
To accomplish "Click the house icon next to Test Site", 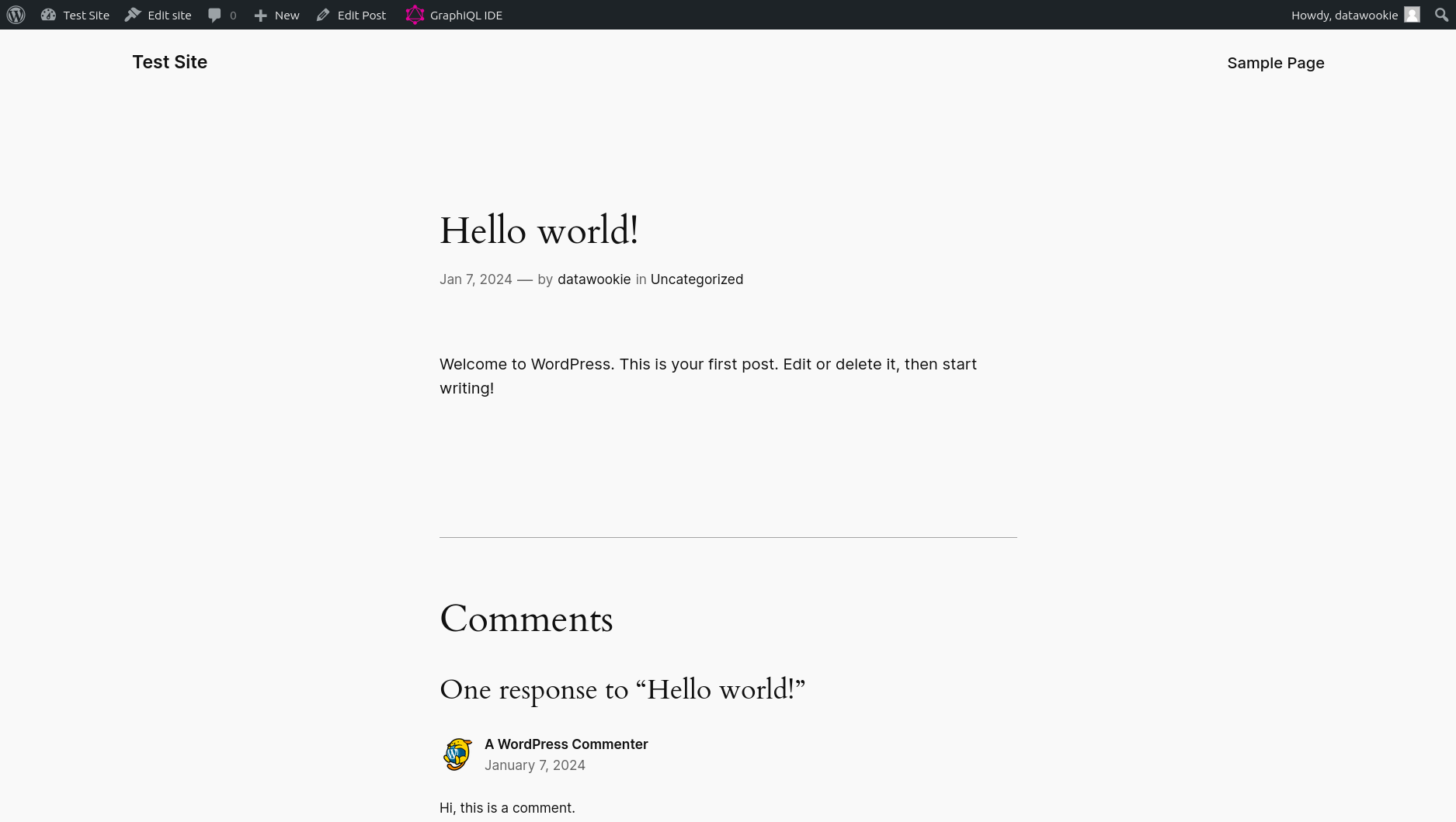I will (x=48, y=15).
